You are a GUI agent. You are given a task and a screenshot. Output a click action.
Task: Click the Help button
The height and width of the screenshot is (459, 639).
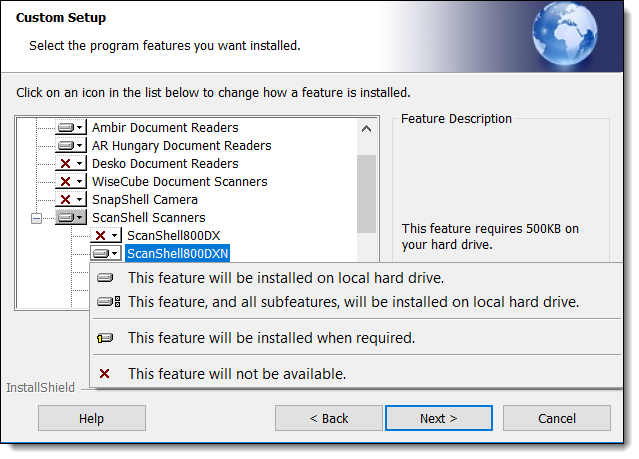pos(92,418)
